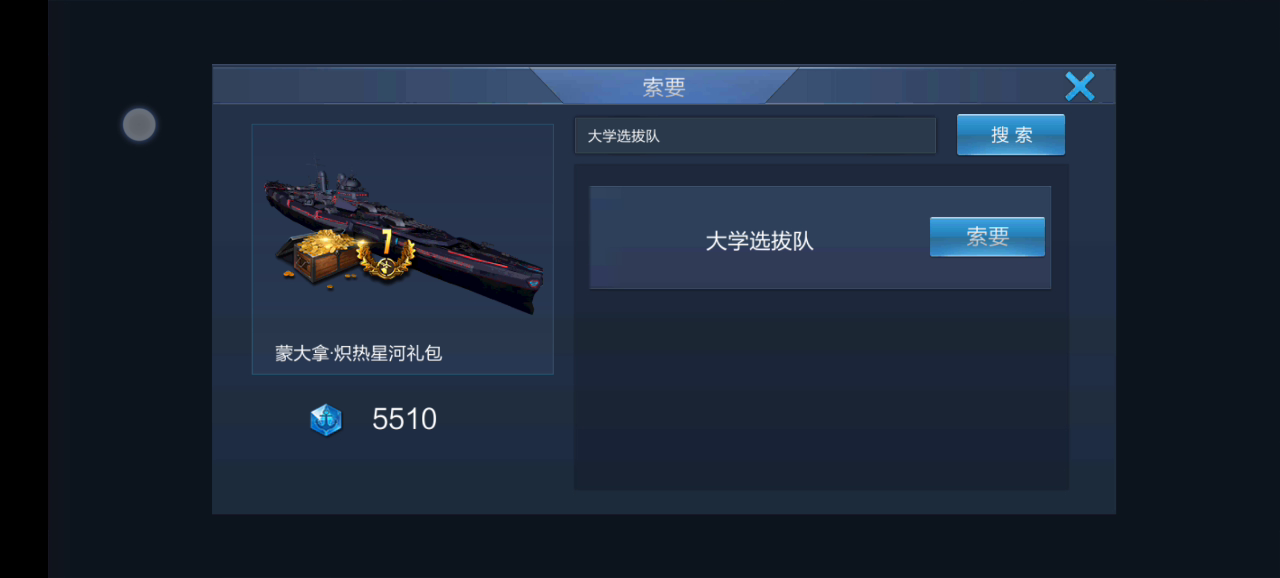Tap the loose gold coins beside the chest

[x=287, y=273]
